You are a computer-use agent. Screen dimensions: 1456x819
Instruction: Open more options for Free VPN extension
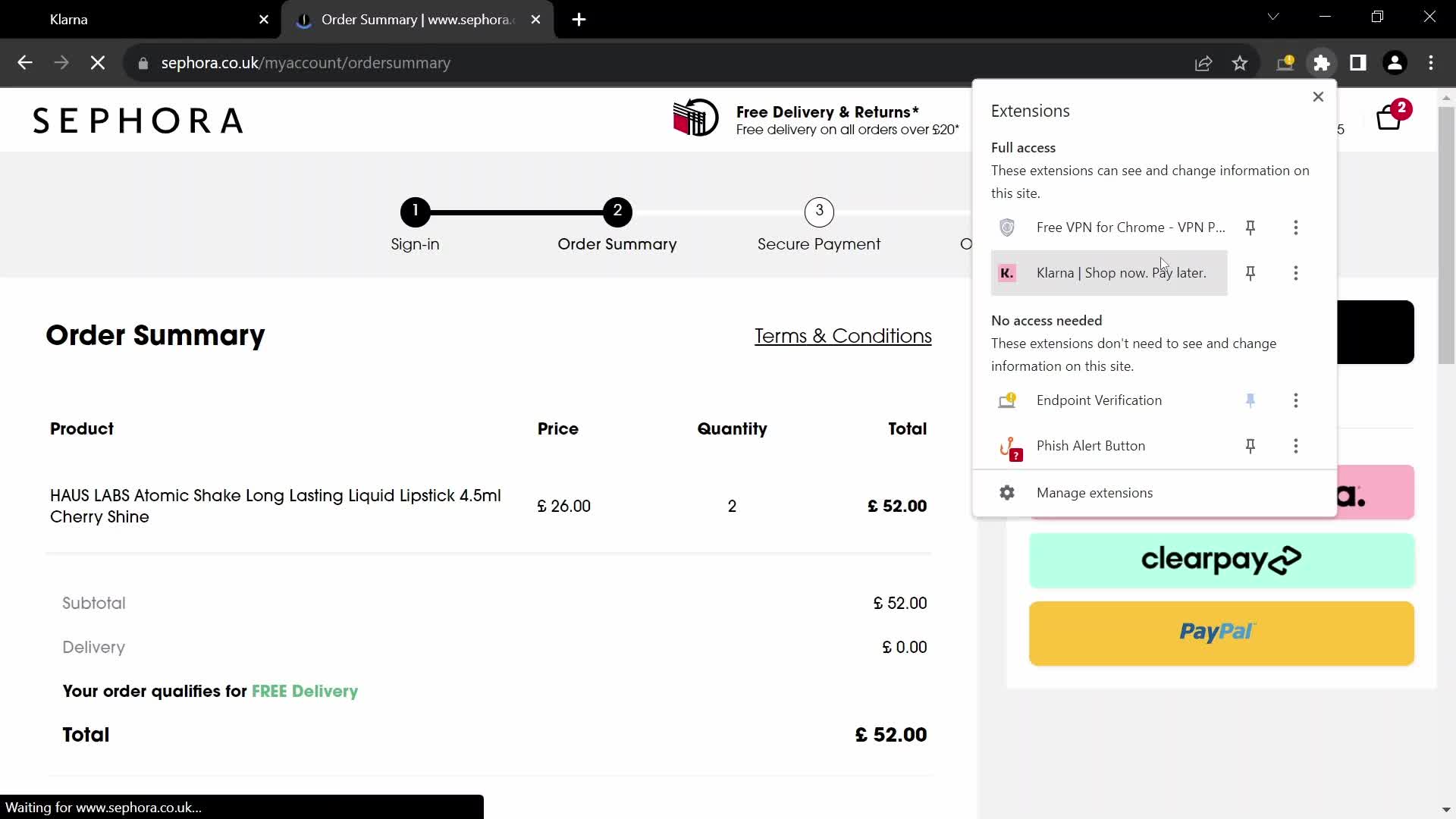(x=1296, y=227)
